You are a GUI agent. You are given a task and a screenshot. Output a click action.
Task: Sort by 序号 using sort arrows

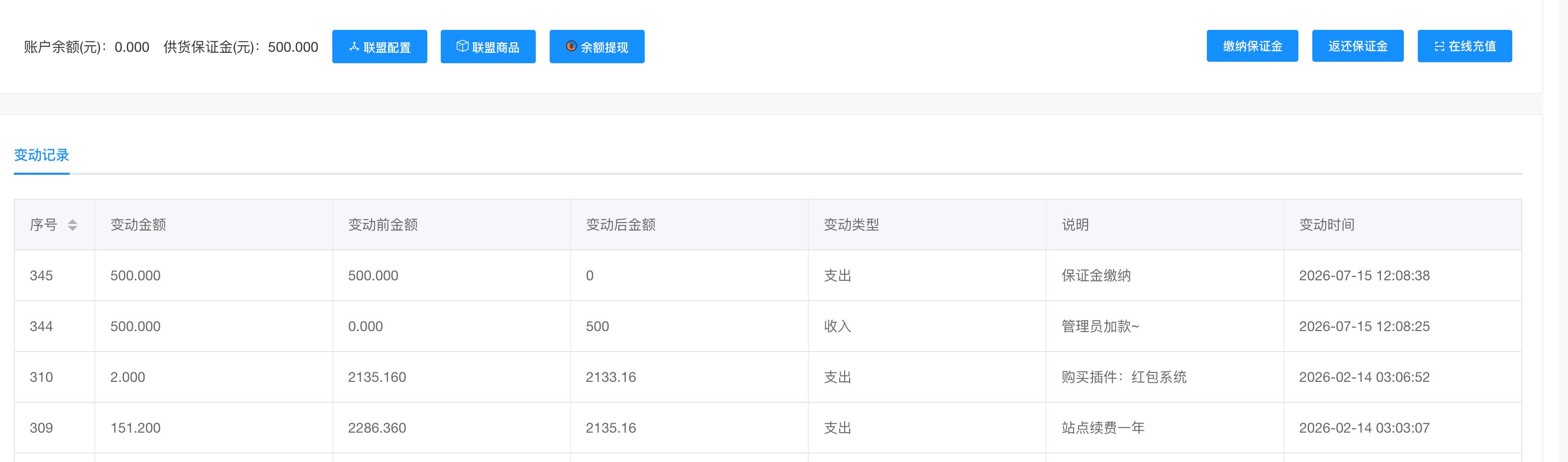click(73, 225)
